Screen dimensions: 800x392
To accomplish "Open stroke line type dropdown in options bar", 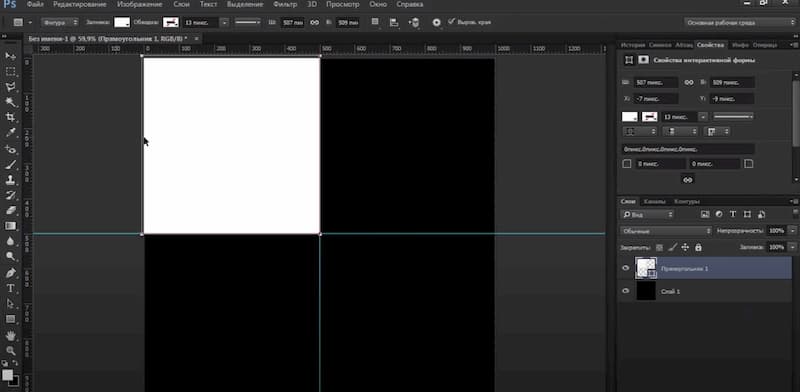I will 247,22.
